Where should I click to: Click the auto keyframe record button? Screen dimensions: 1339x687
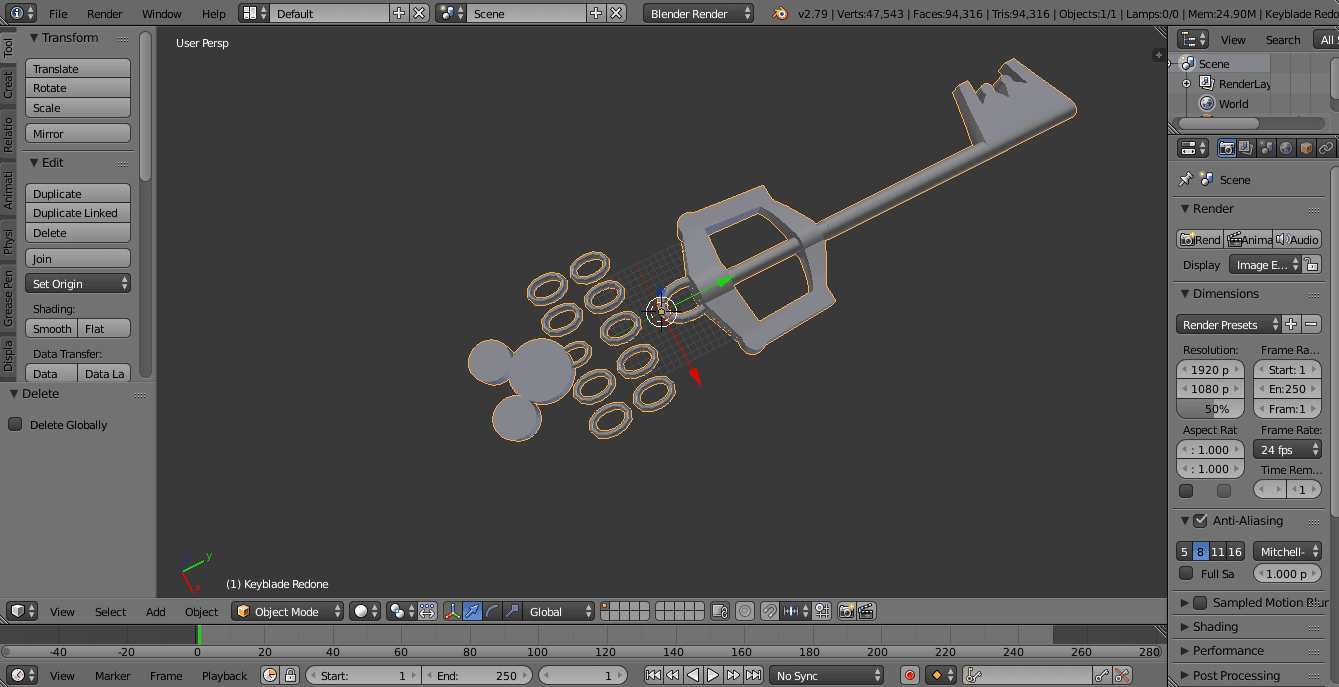[910, 676]
